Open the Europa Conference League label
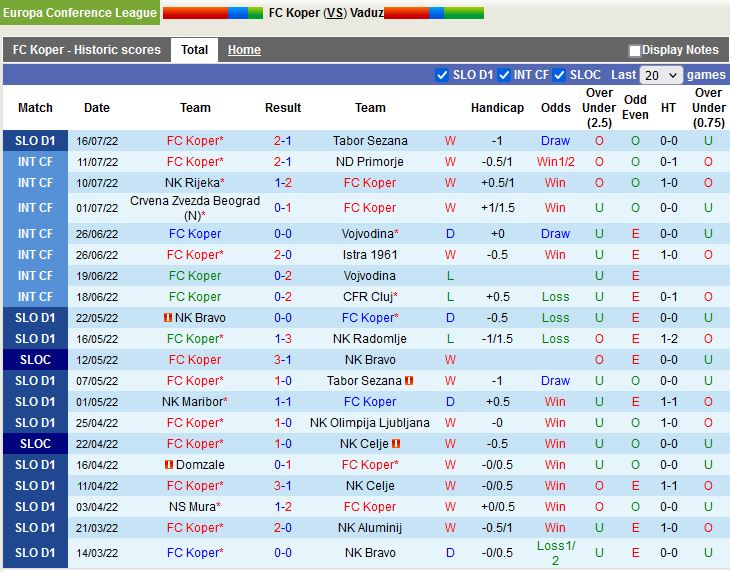 [x=80, y=13]
